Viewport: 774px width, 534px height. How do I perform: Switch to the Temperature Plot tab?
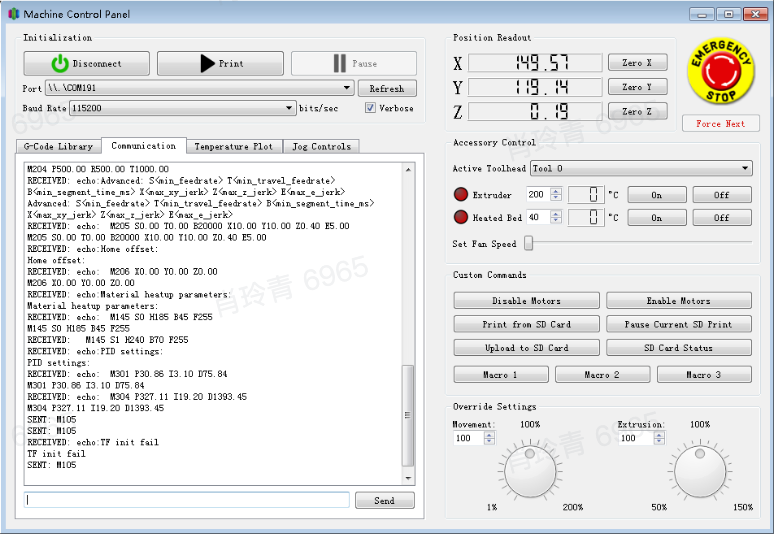pos(233,147)
